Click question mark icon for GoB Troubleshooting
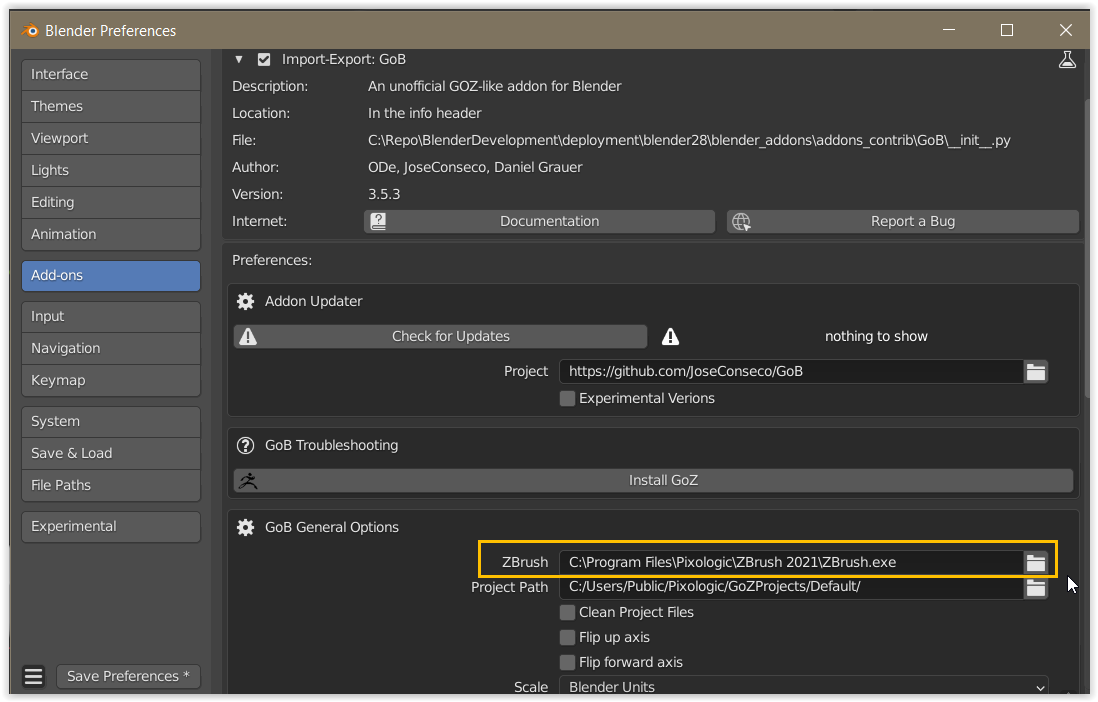This screenshot has height=702, width=1098. tap(246, 445)
